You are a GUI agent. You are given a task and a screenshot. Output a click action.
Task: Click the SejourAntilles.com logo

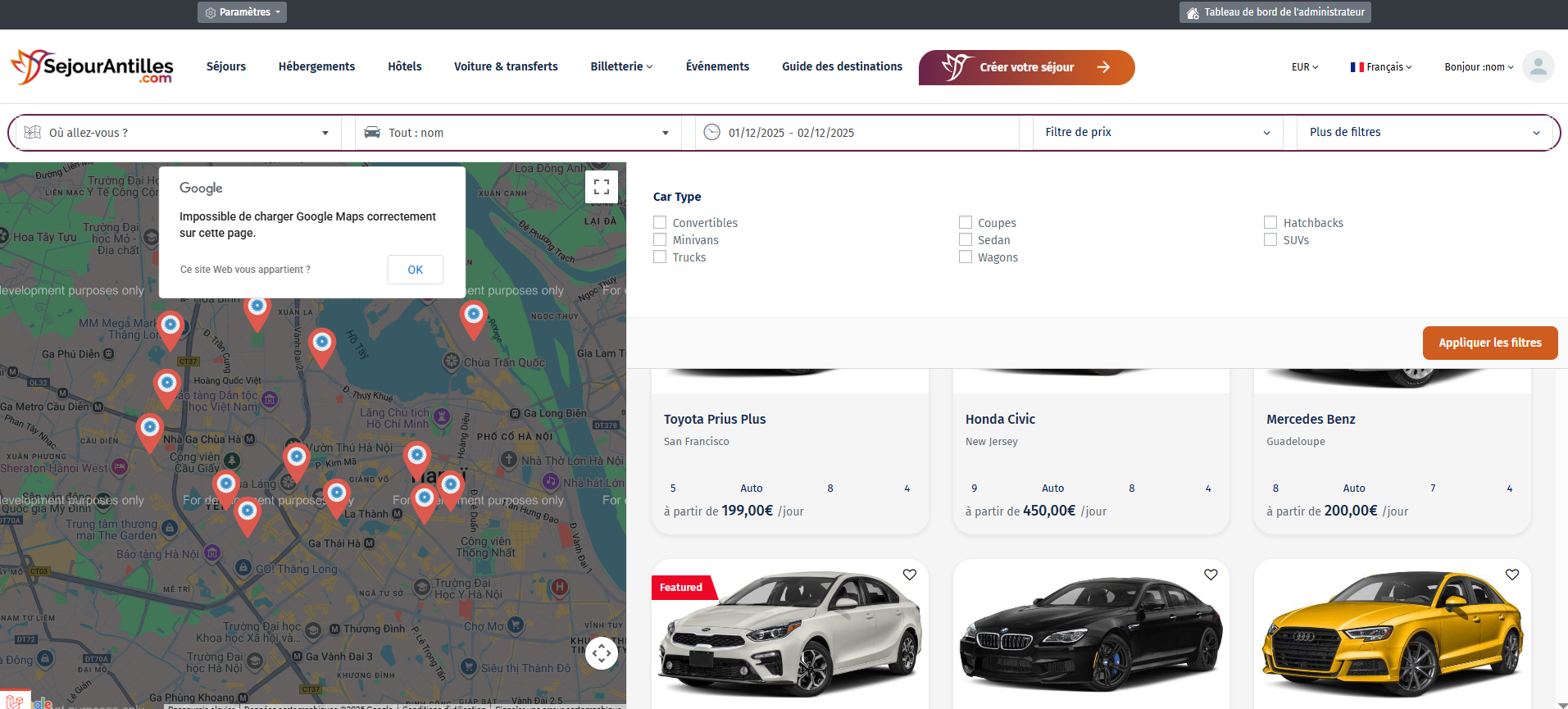tap(92, 67)
